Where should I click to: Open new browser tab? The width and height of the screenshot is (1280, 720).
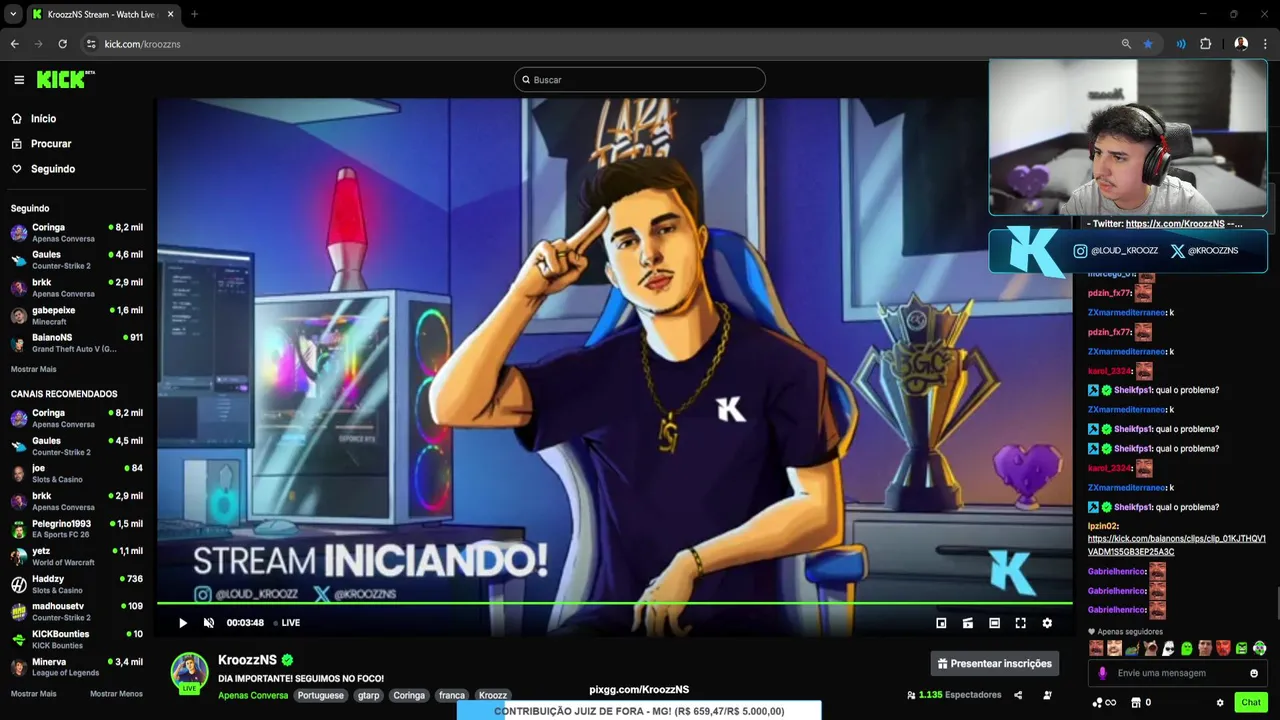194,14
